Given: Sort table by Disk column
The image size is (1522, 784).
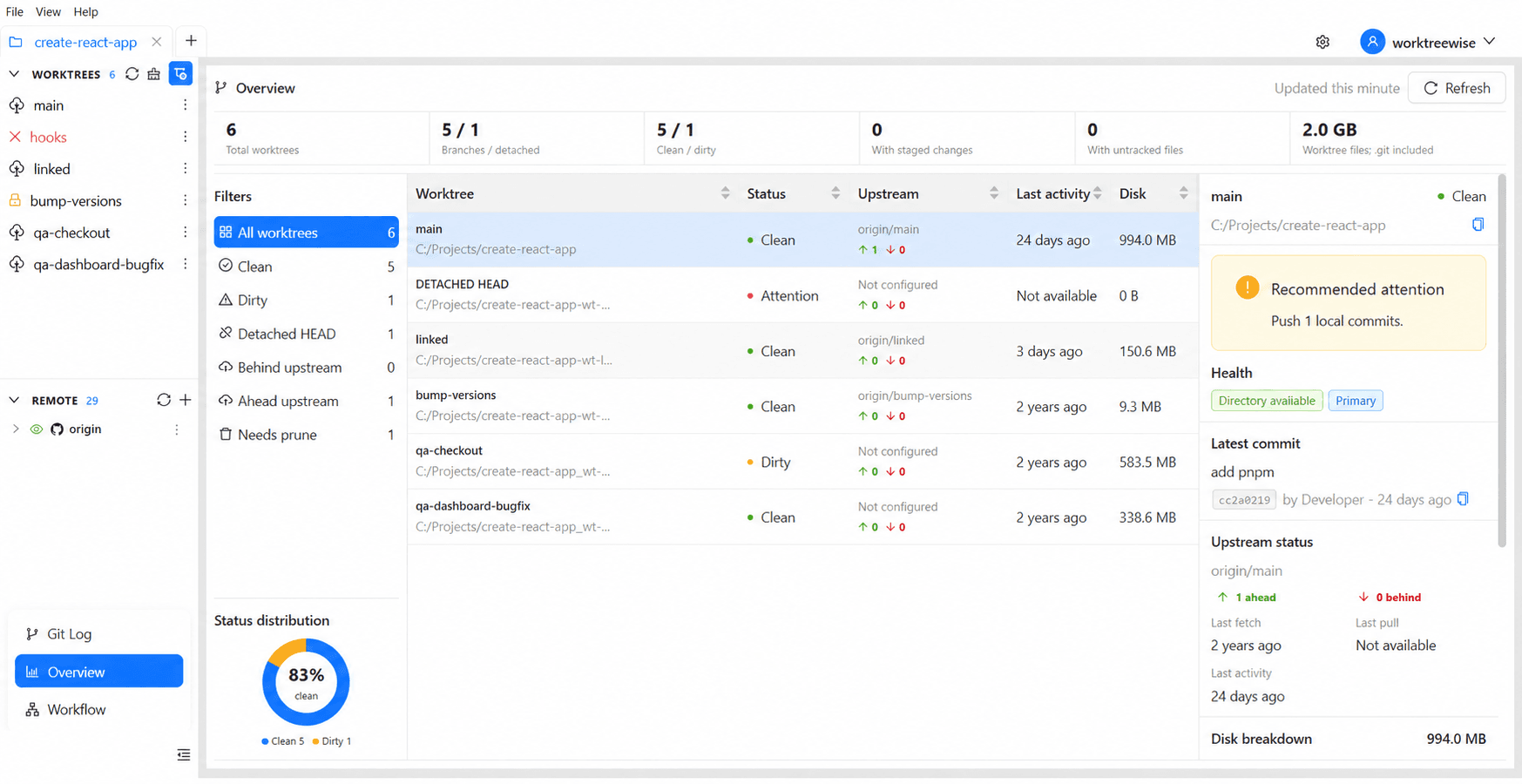Looking at the screenshot, I should coord(1183,193).
